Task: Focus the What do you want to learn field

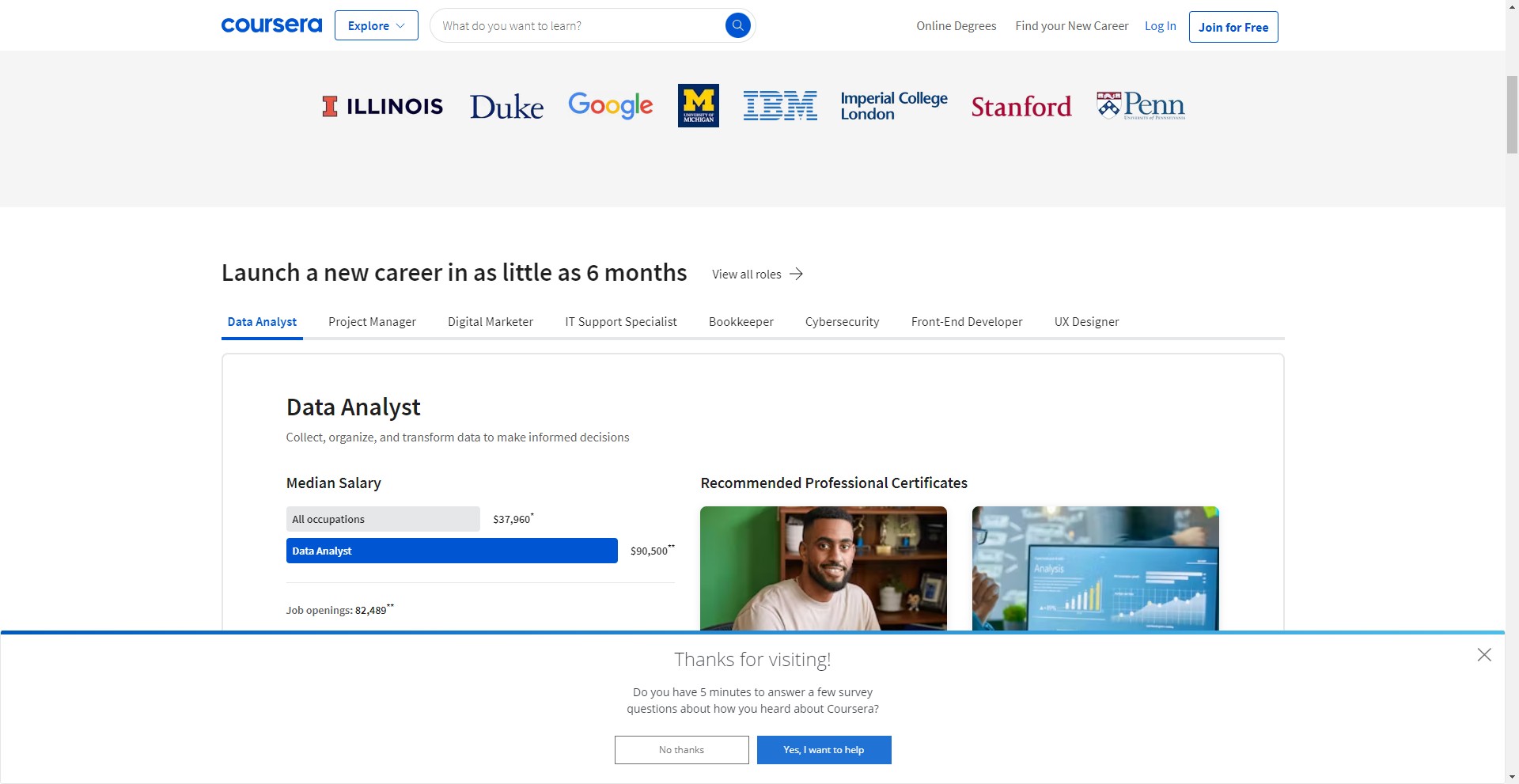Action: click(578, 26)
